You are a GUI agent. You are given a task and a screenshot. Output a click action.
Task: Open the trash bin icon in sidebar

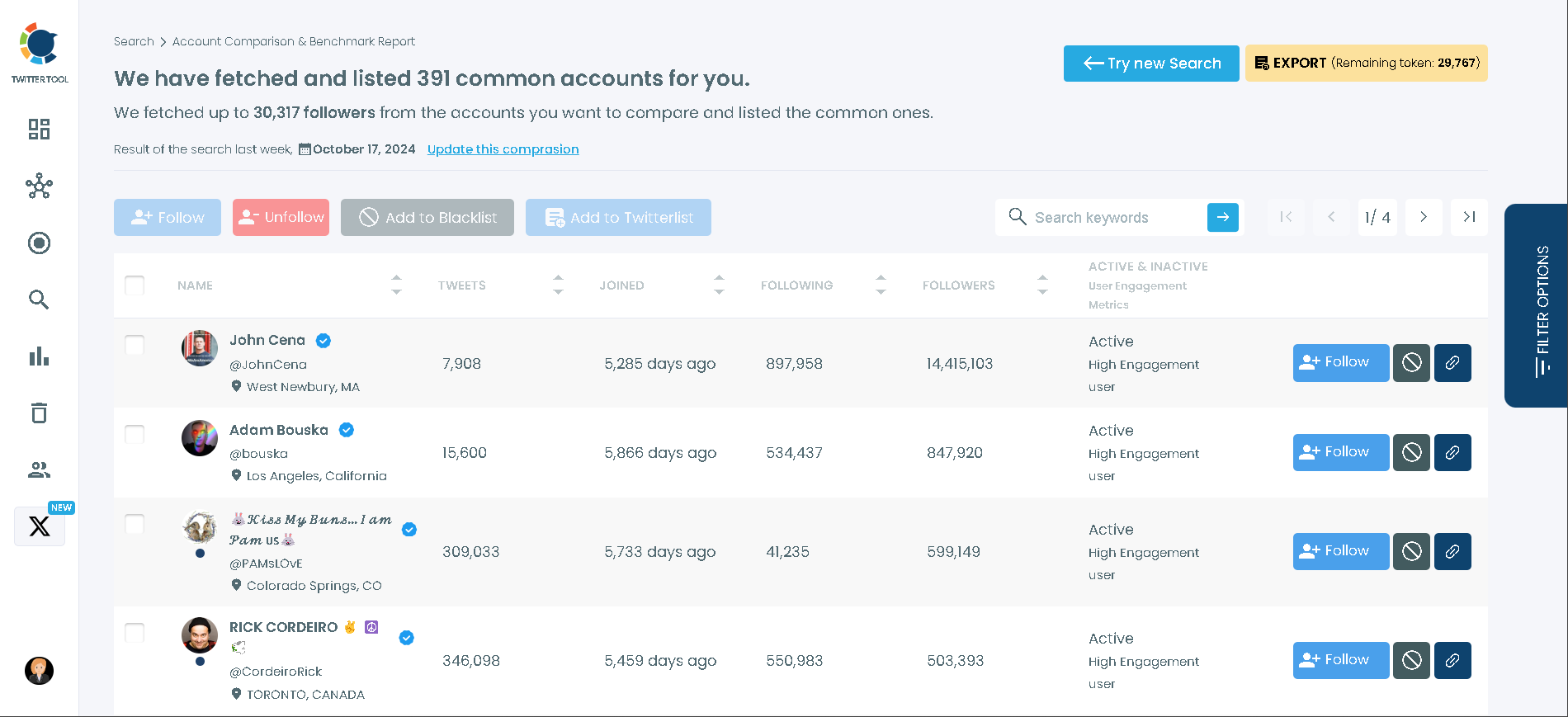[x=39, y=413]
